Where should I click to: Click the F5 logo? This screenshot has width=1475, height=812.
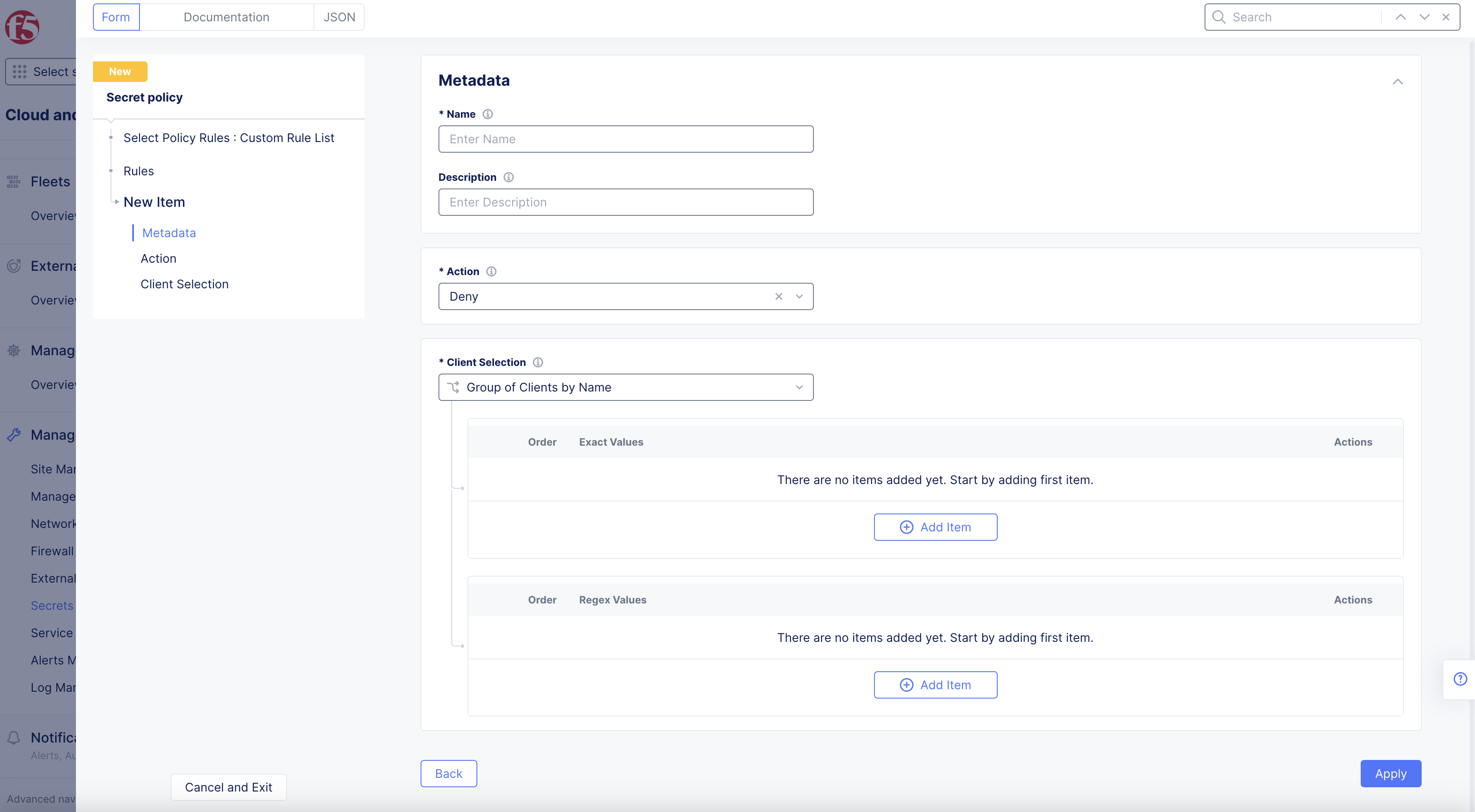[22, 26]
